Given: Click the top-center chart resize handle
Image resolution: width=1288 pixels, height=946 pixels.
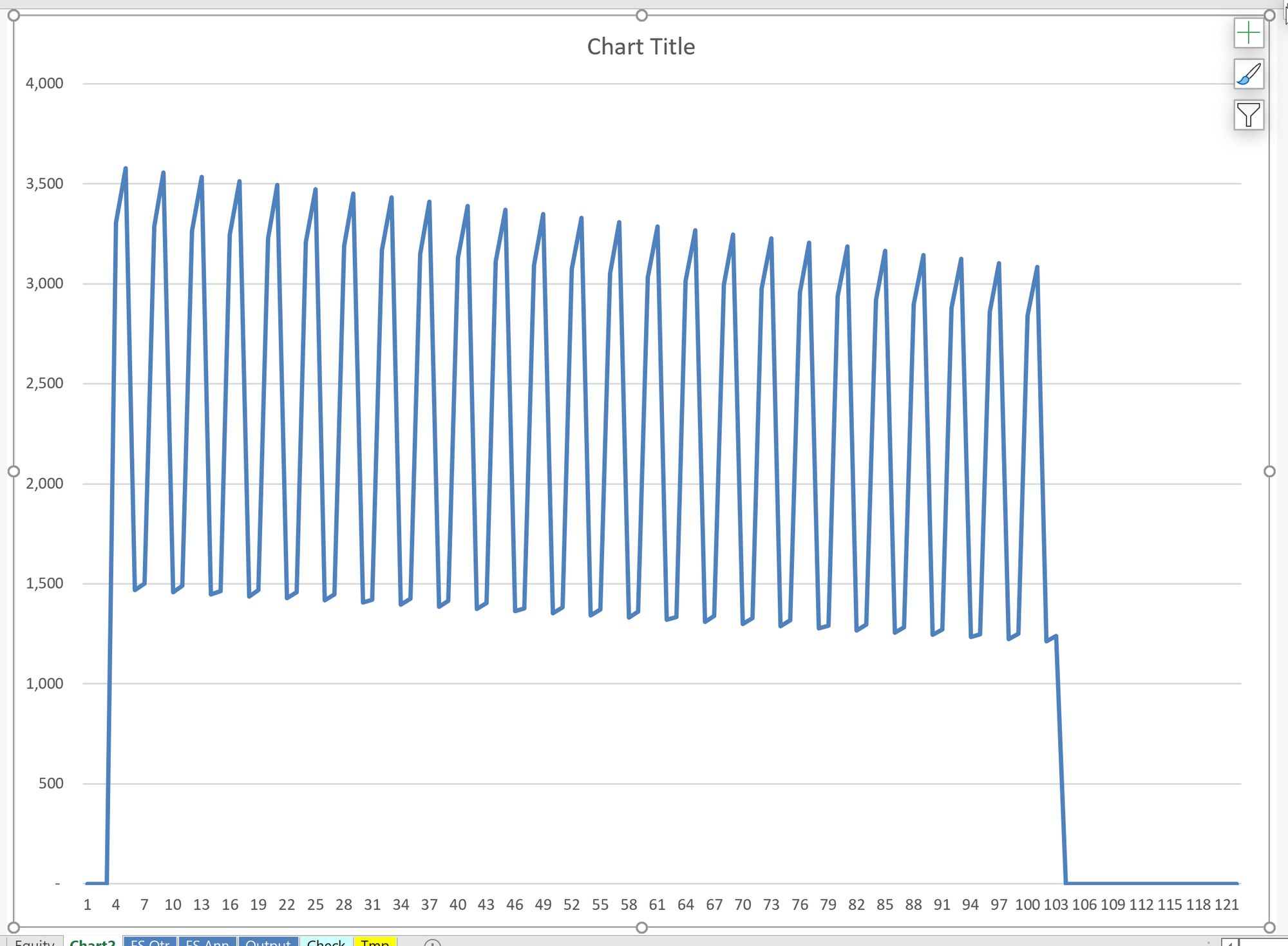Looking at the screenshot, I should pyautogui.click(x=641, y=15).
